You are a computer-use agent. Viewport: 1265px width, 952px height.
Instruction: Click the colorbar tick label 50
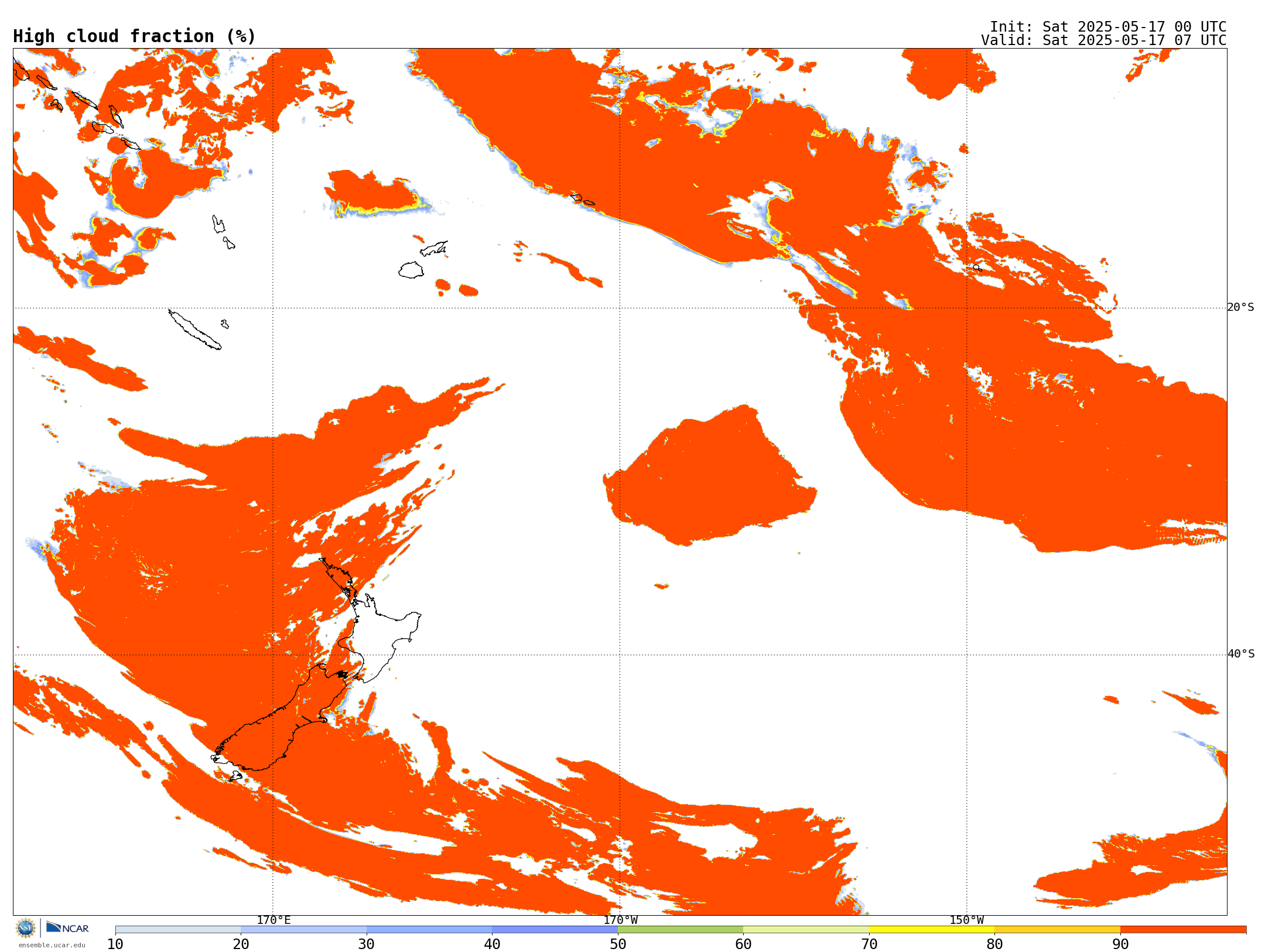618,944
